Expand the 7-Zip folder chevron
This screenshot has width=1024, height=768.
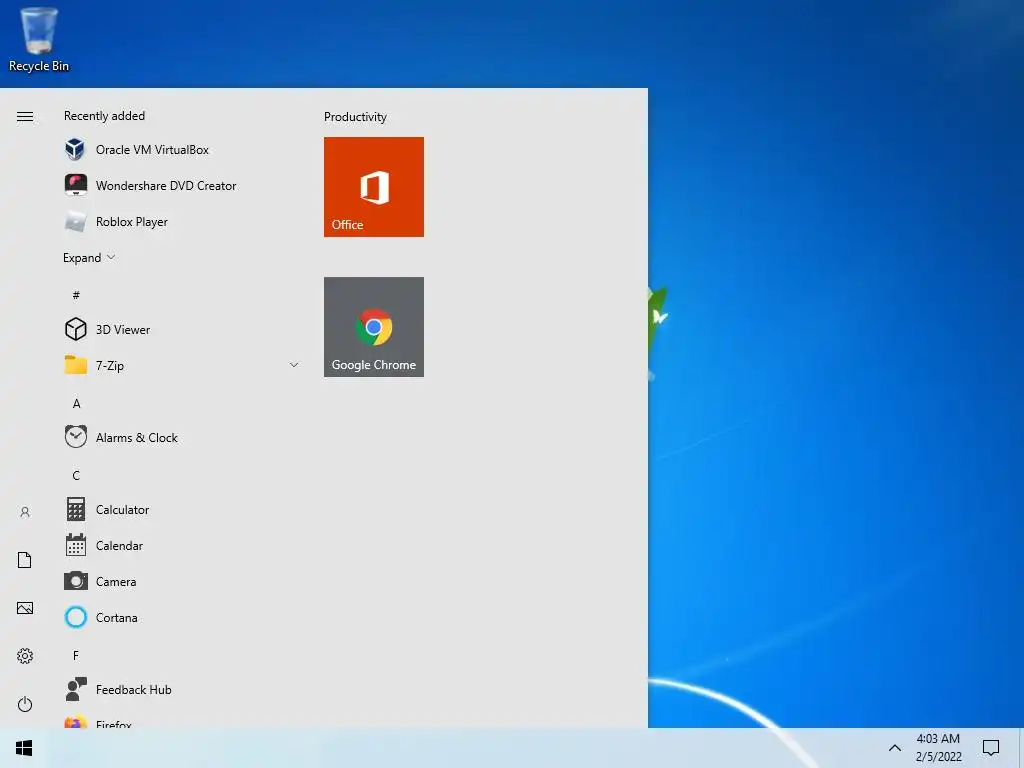294,365
